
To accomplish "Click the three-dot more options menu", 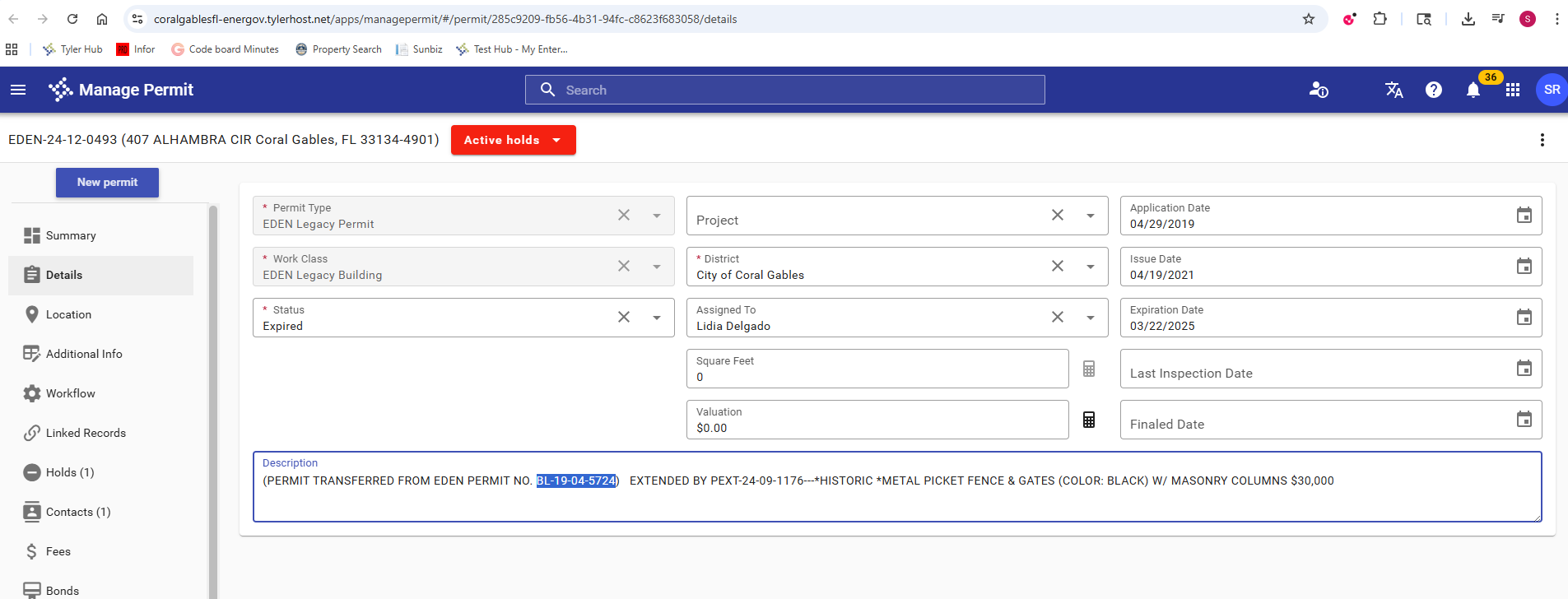I will (1542, 140).
